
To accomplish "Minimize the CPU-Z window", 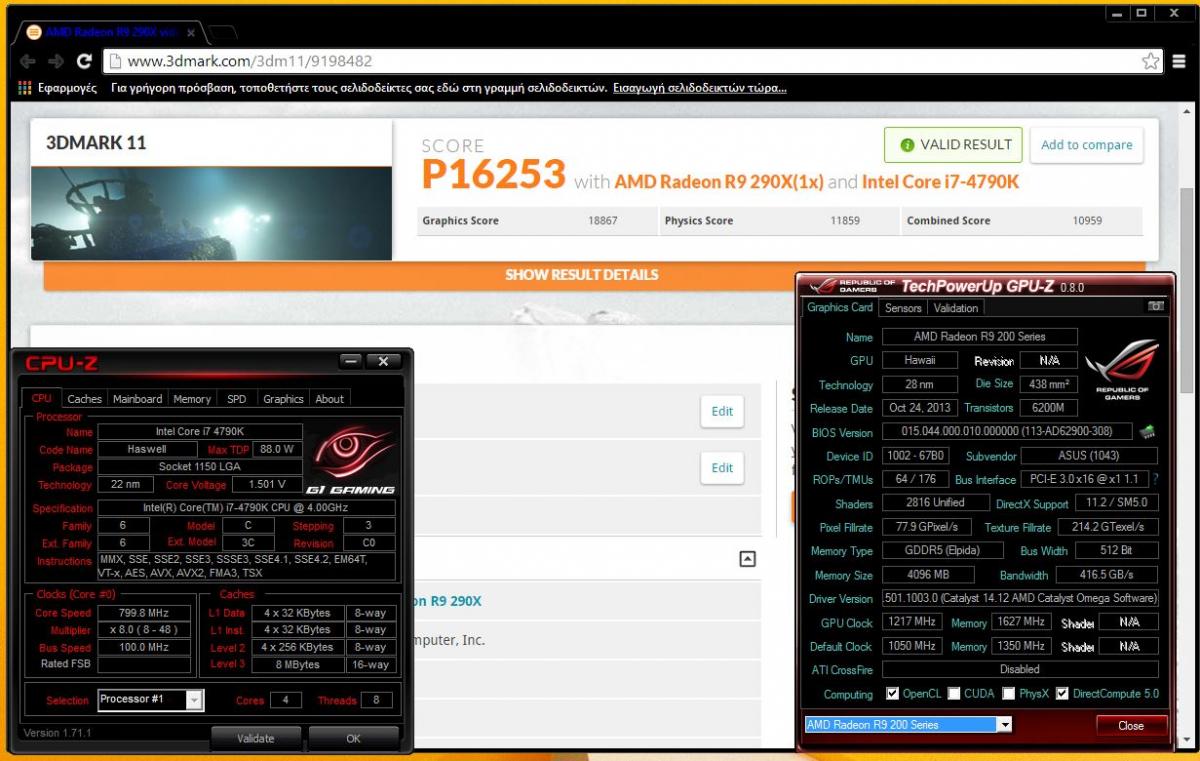I will [350, 361].
